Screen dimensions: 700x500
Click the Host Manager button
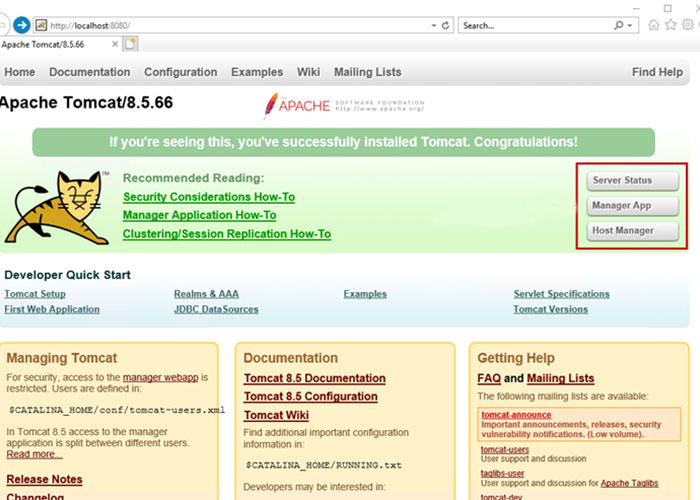click(x=633, y=231)
